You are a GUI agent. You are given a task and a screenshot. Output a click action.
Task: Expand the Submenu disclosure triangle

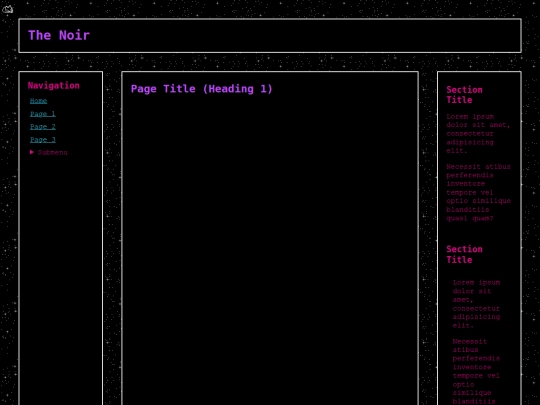click(x=32, y=152)
